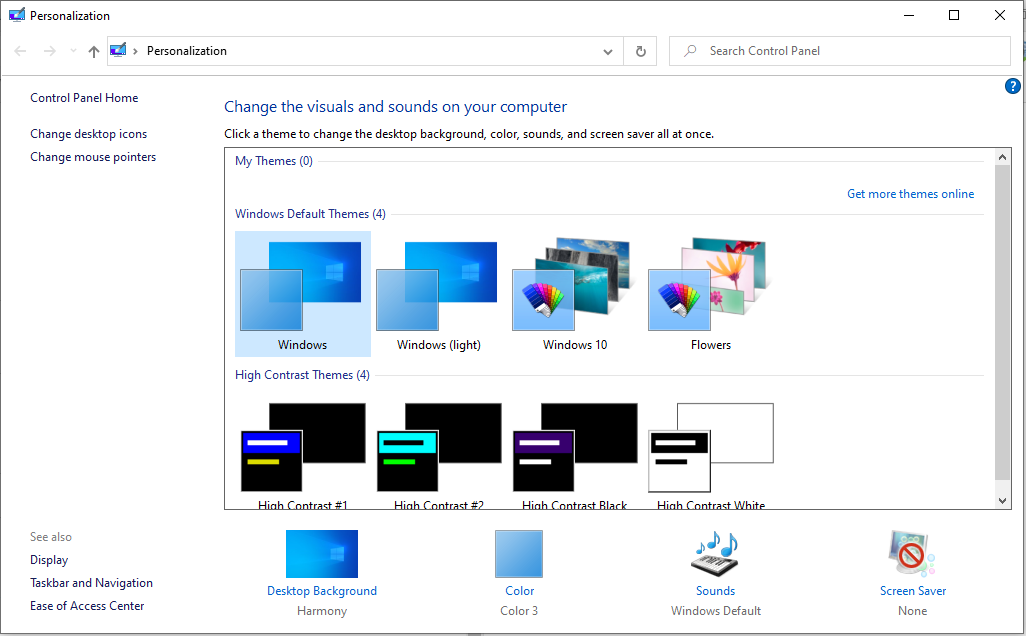This screenshot has height=636, width=1026.
Task: Click the theme list scroll down arrow
Action: coord(1002,501)
